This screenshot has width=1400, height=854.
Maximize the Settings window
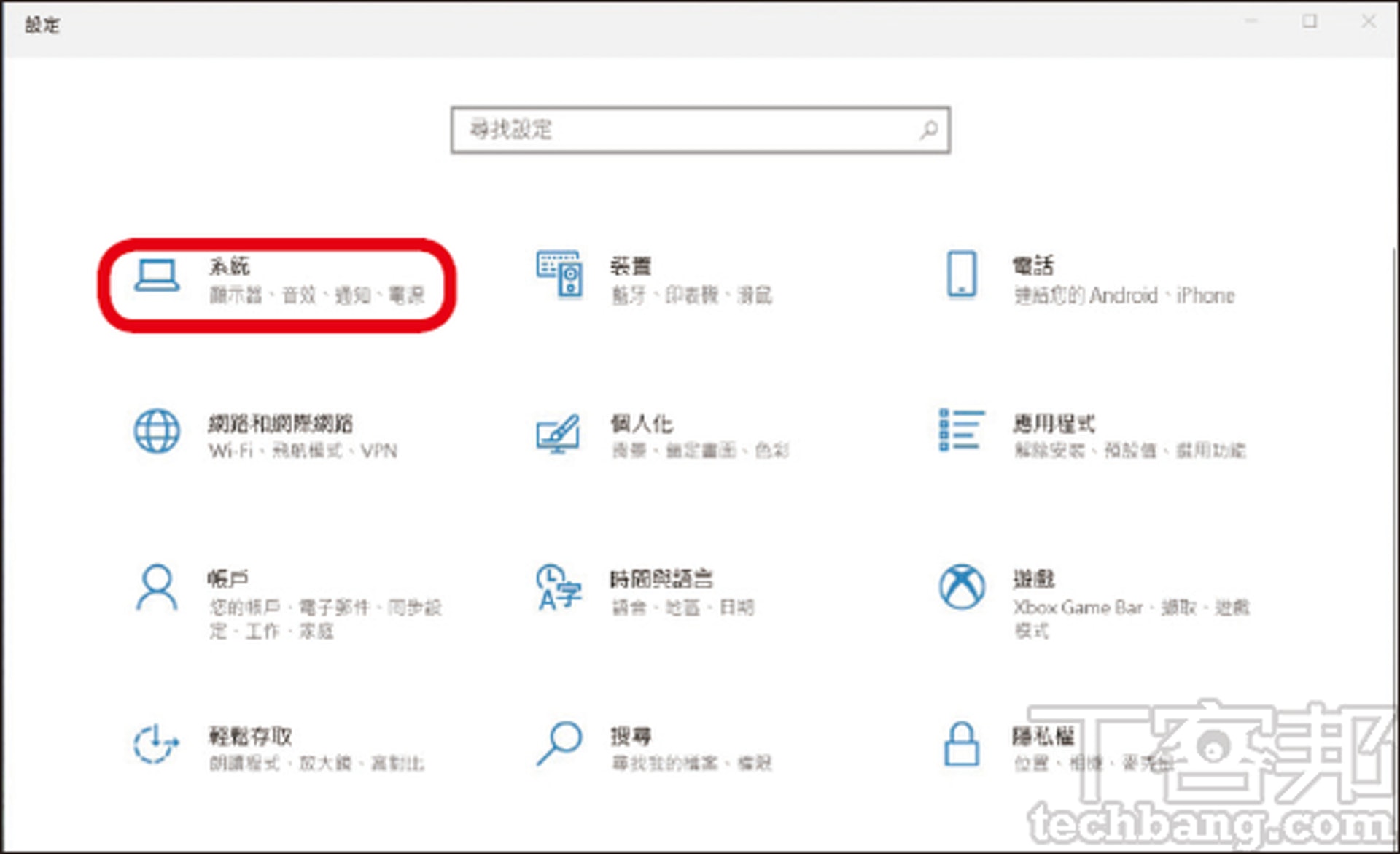click(x=1310, y=22)
